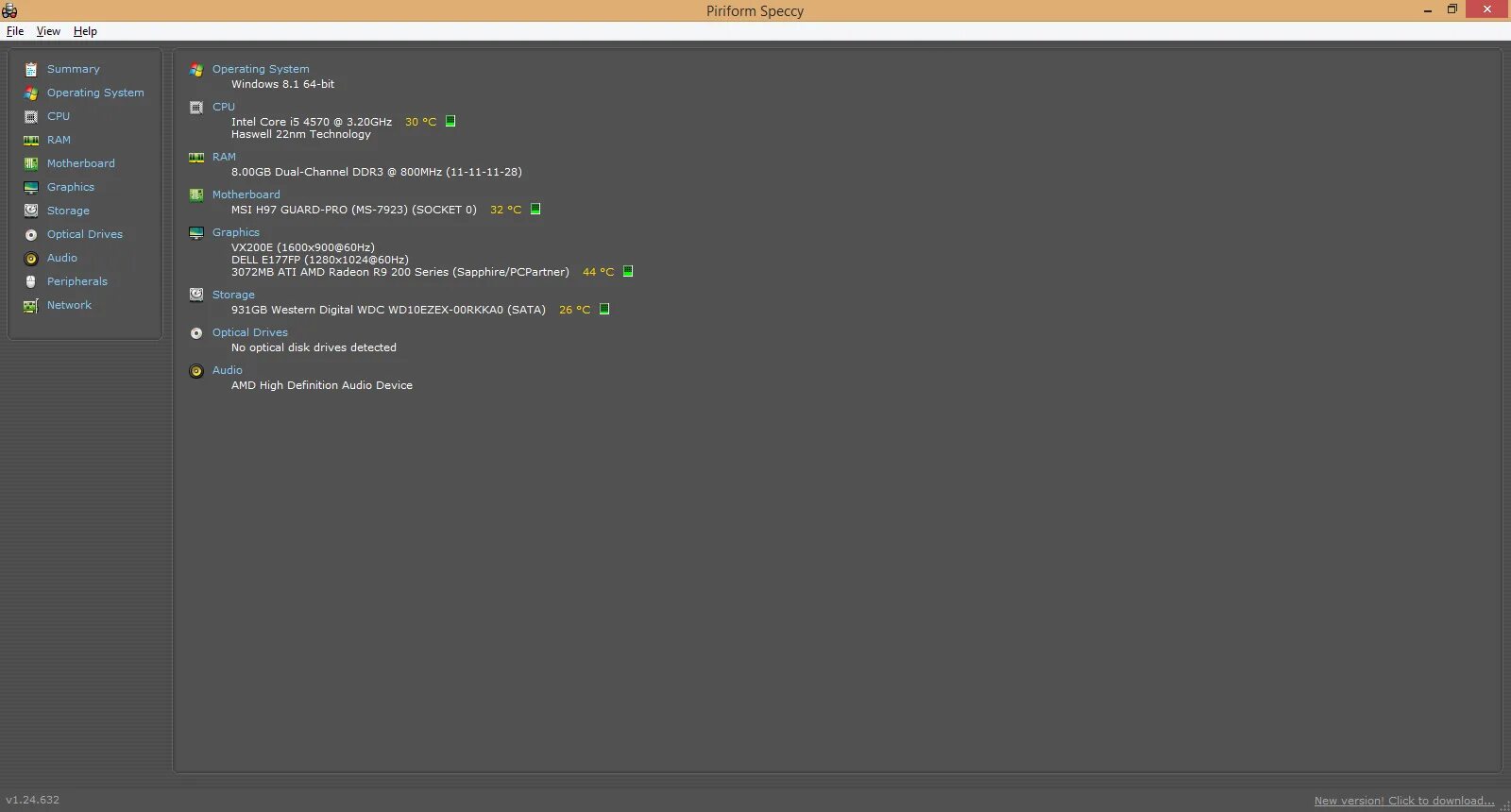This screenshot has width=1511, height=812.
Task: Click the CPU chip icon in sidebar
Action: coord(31,116)
